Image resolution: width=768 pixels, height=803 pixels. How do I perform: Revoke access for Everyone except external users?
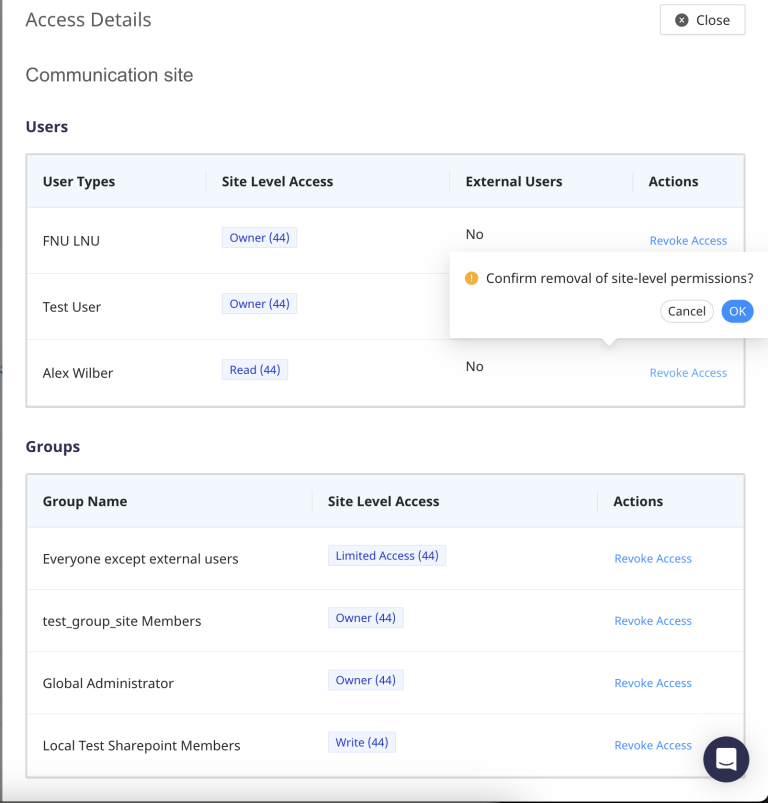[x=653, y=559]
